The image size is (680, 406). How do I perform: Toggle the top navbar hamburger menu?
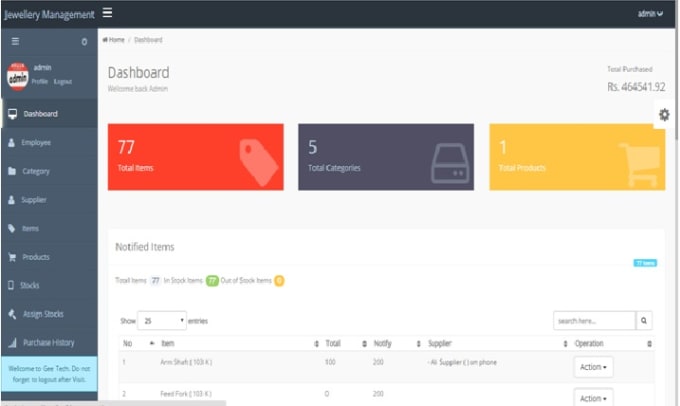[107, 13]
